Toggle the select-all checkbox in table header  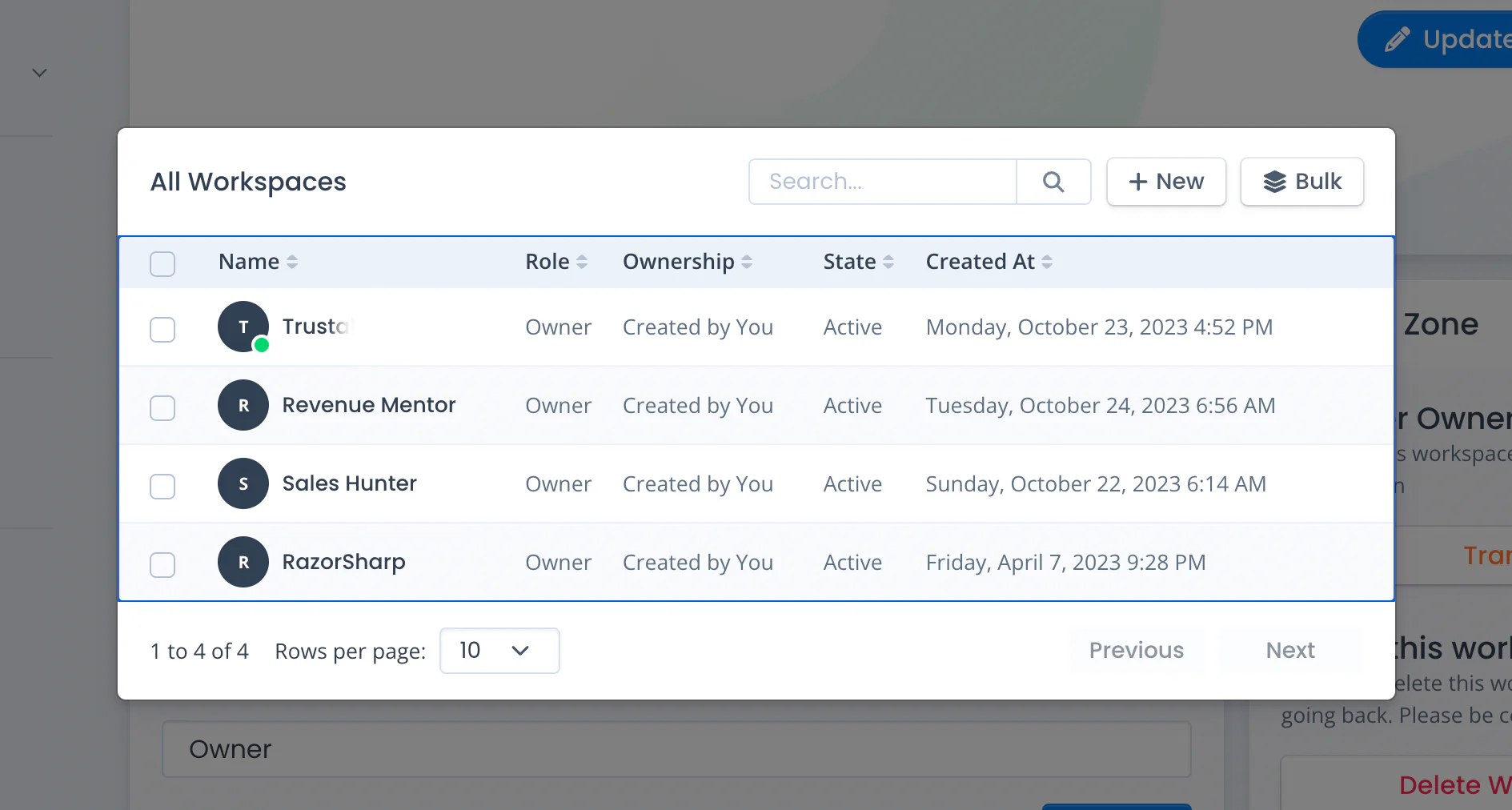pyautogui.click(x=162, y=263)
